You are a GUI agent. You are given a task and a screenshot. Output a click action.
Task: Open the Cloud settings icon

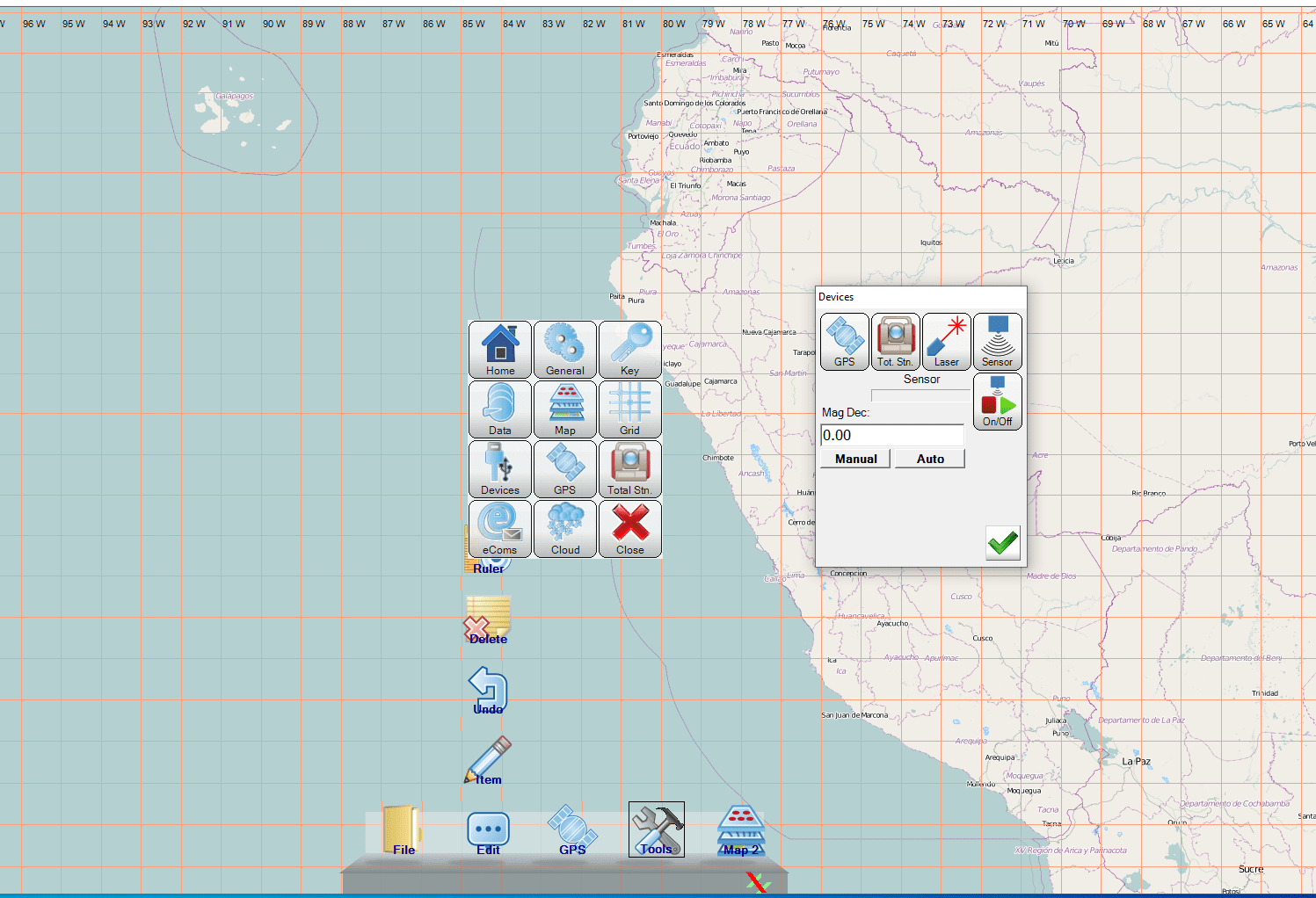[x=565, y=528]
